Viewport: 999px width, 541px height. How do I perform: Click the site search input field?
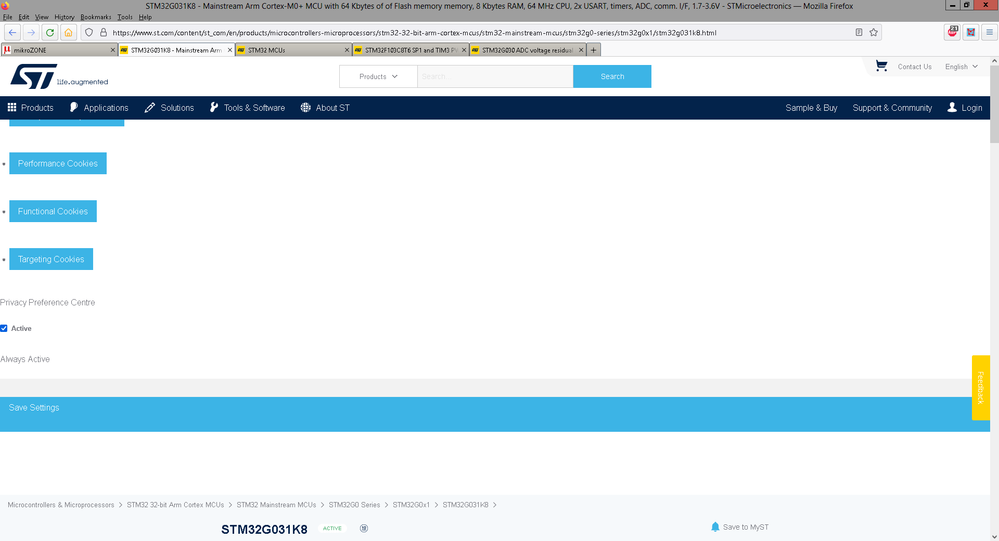pyautogui.click(x=495, y=76)
